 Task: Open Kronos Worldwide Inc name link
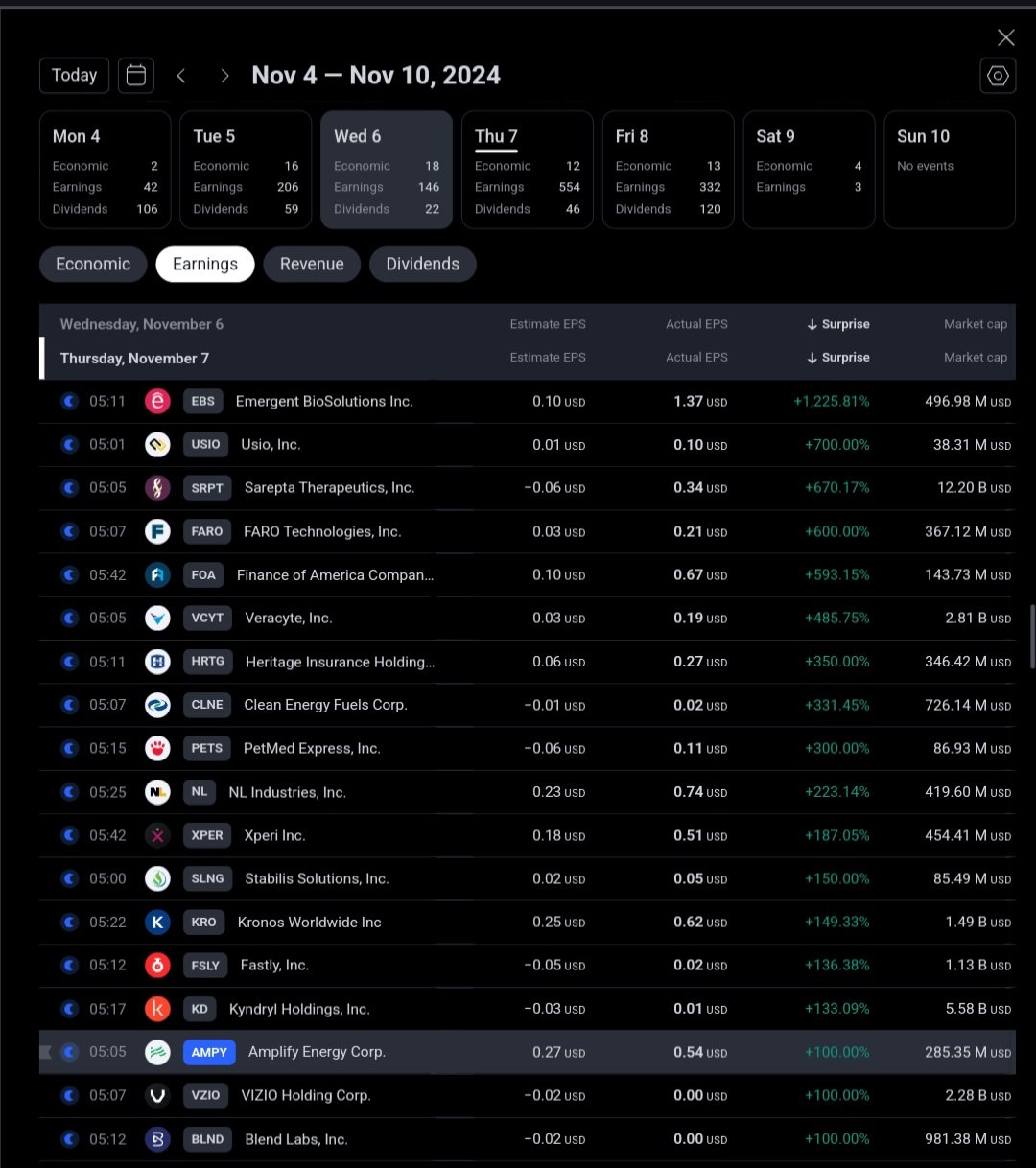[310, 923]
